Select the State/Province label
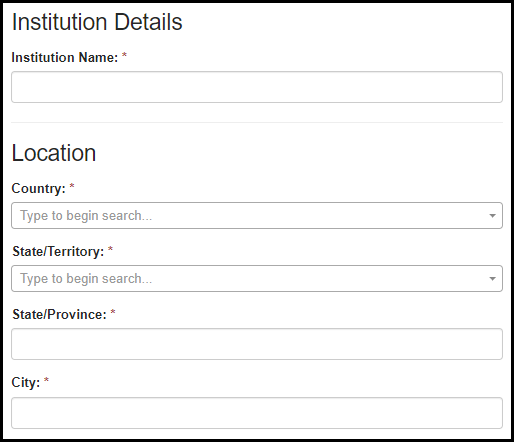This screenshot has width=514, height=442. (x=59, y=314)
